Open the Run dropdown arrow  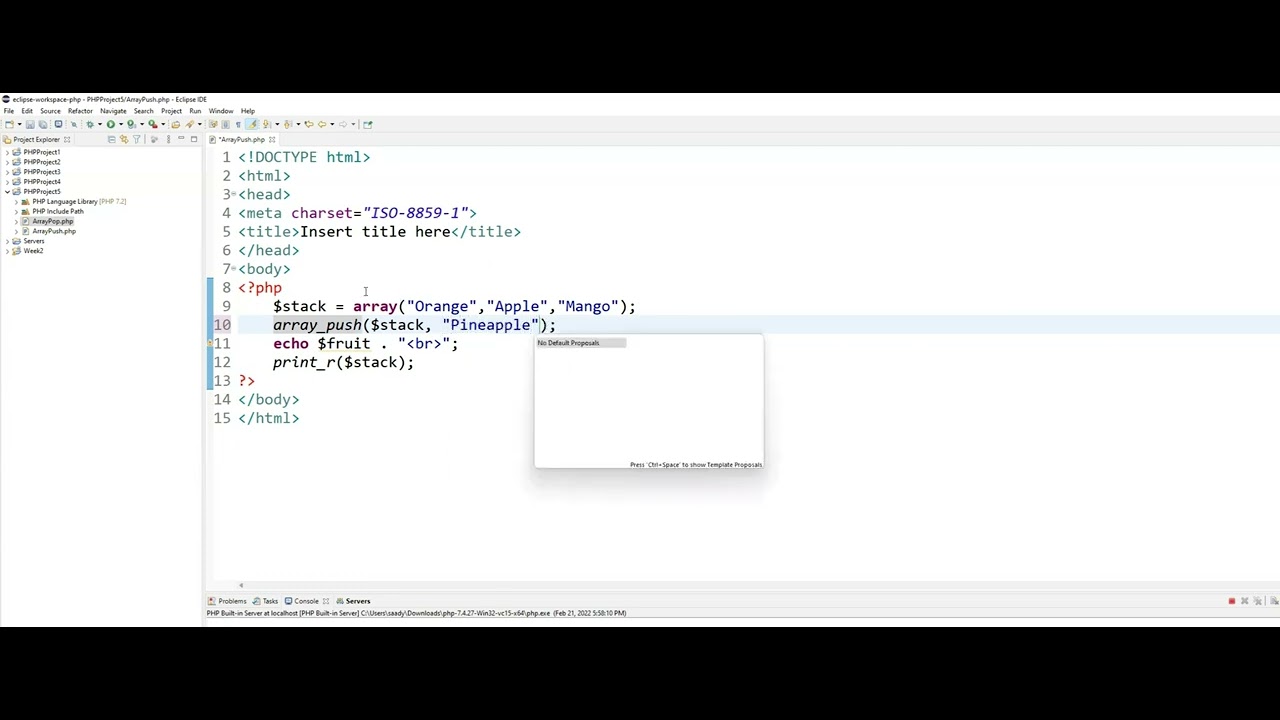[x=121, y=124]
